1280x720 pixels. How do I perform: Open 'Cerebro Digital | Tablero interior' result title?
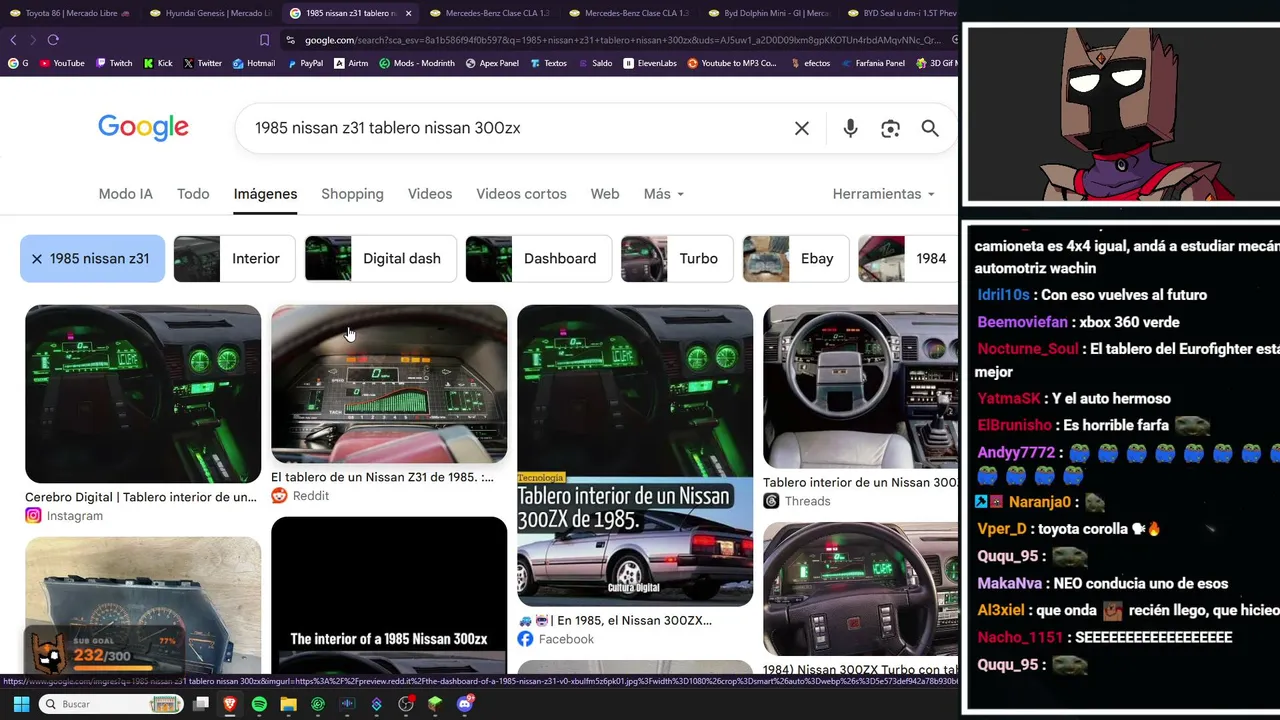[141, 497]
